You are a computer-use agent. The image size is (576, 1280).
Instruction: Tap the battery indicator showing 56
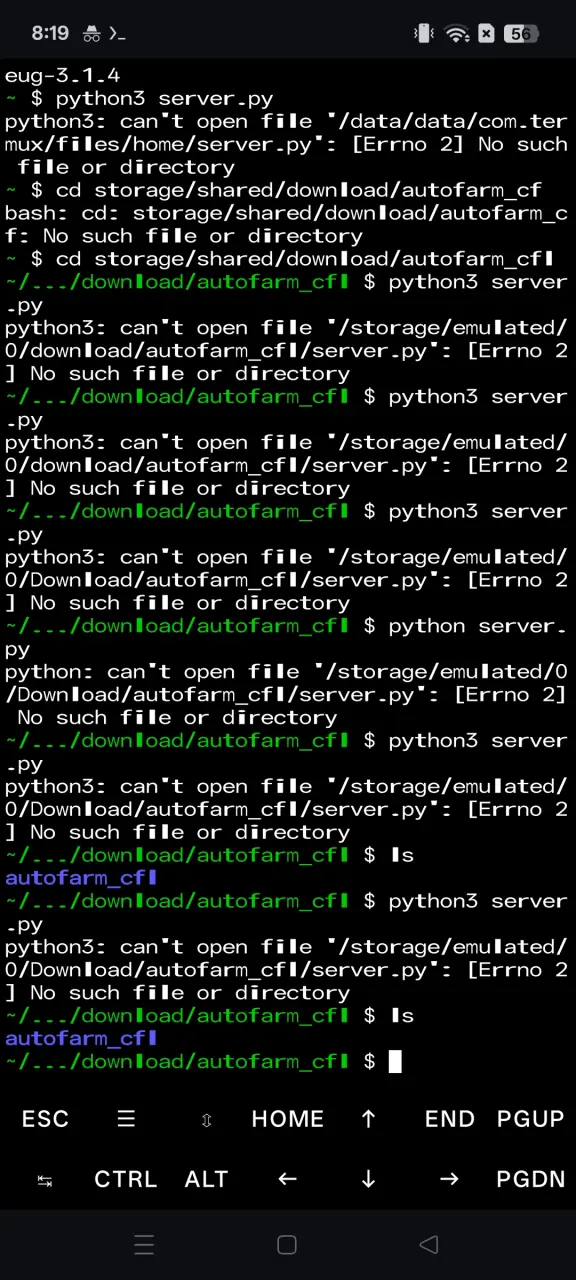coord(522,34)
